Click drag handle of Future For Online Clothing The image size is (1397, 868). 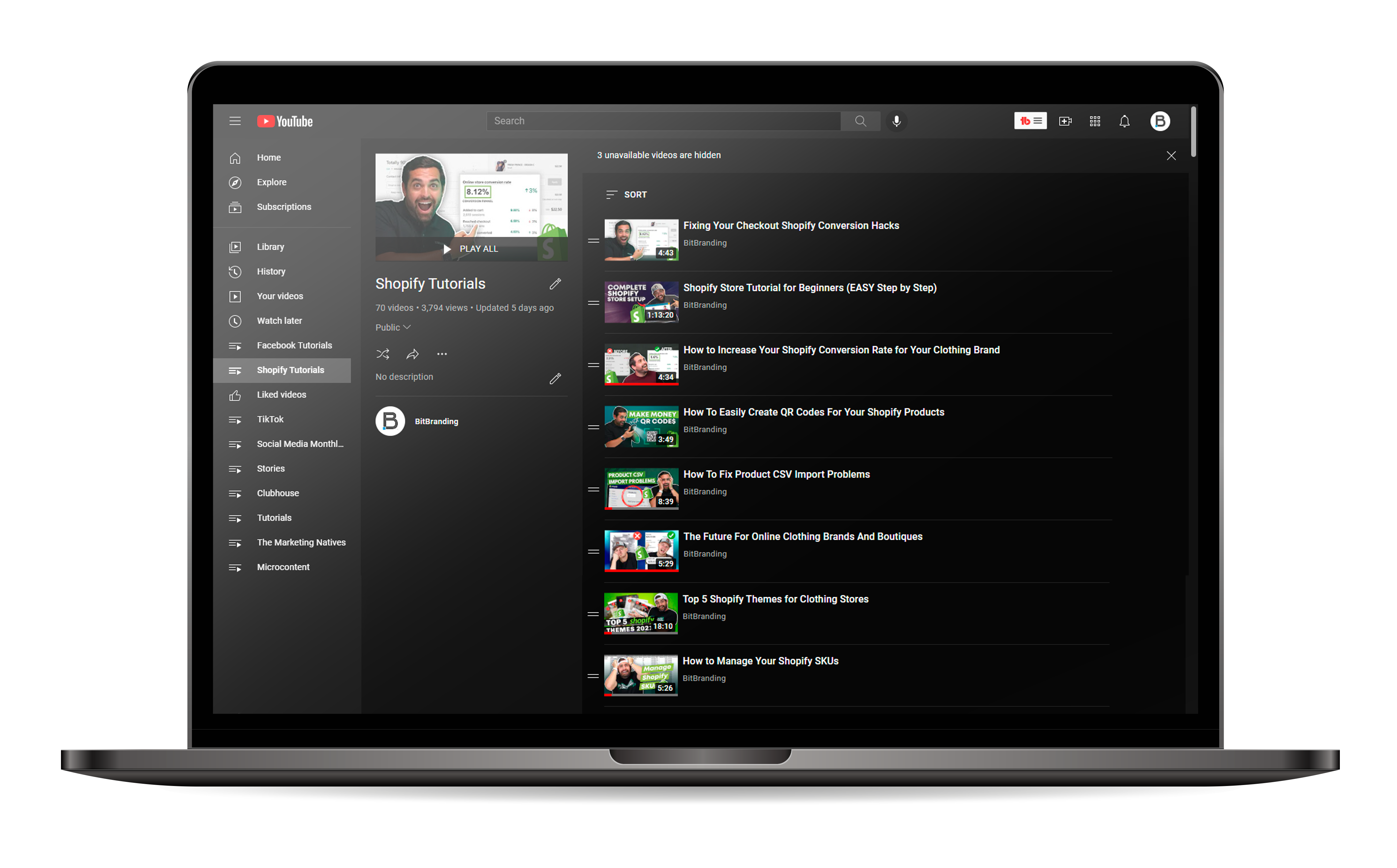tap(594, 551)
